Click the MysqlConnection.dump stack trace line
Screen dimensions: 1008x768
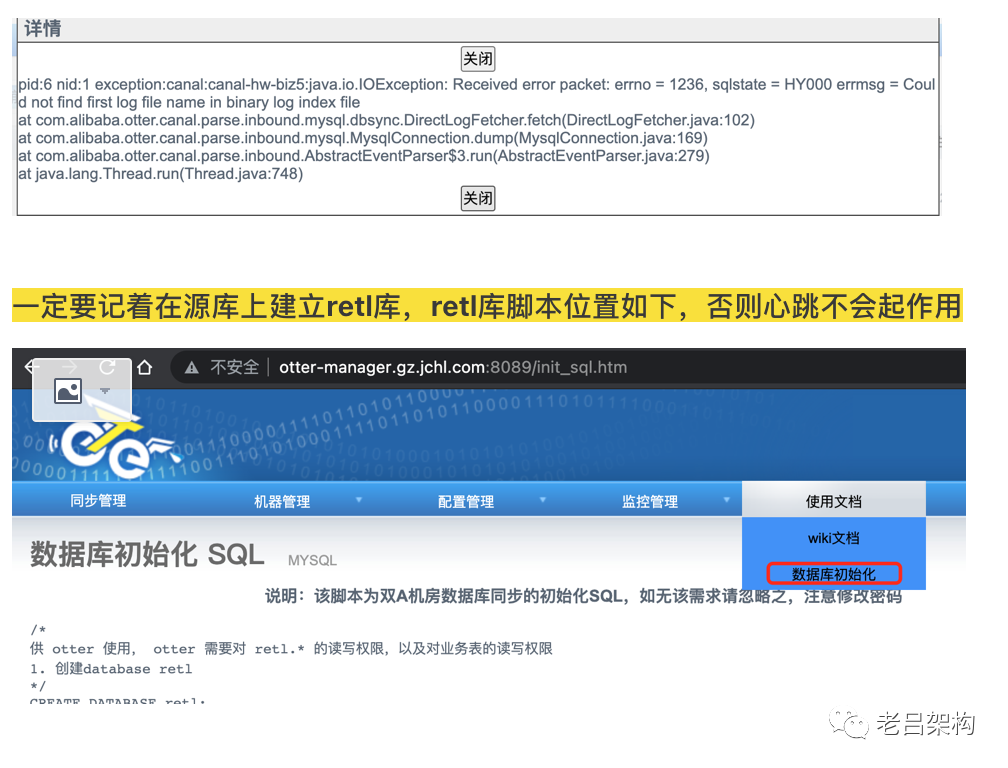363,138
